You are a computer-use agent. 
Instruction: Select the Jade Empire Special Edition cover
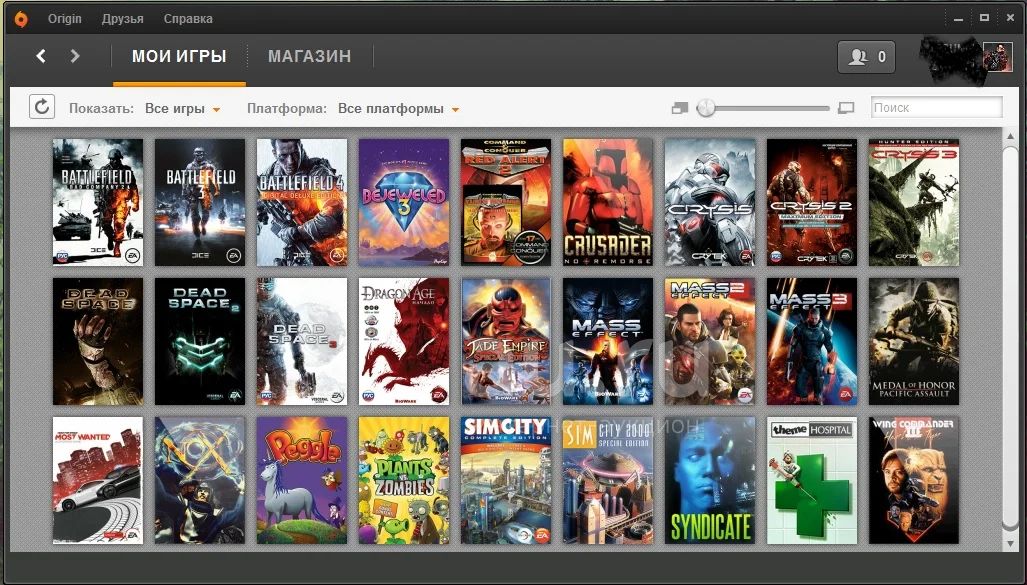[x=506, y=341]
